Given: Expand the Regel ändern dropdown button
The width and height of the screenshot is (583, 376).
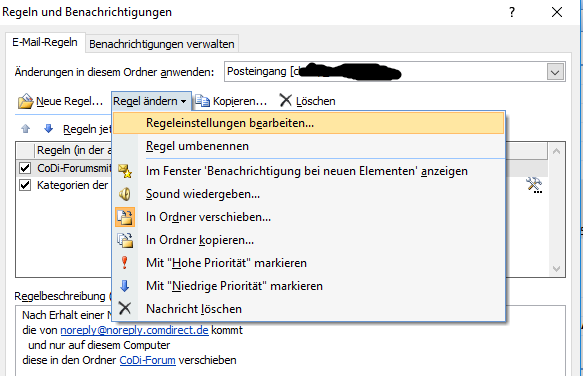Looking at the screenshot, I should [x=151, y=101].
